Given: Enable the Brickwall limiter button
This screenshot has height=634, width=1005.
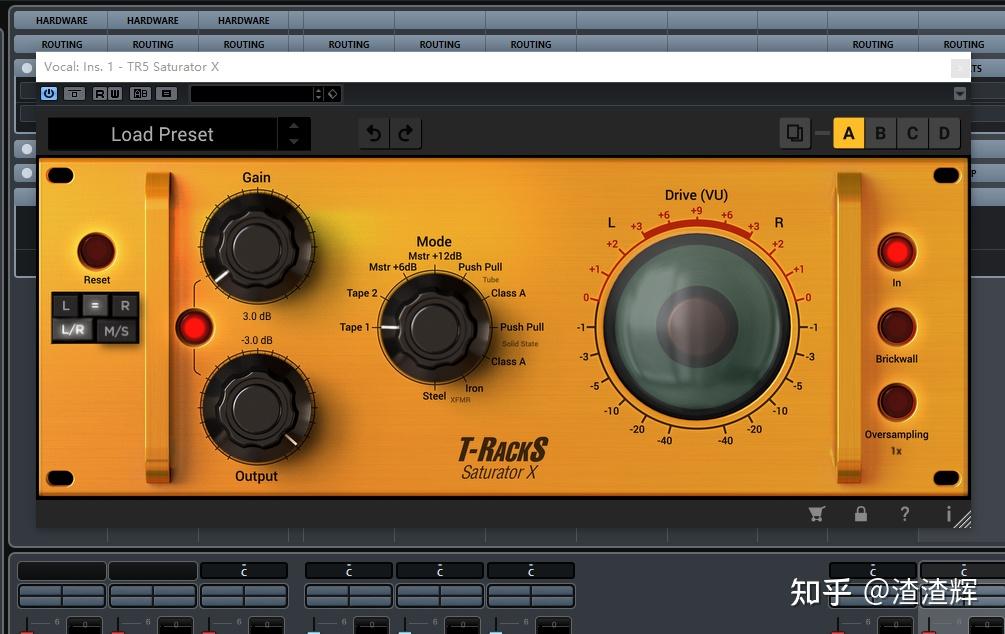Looking at the screenshot, I should (x=896, y=327).
